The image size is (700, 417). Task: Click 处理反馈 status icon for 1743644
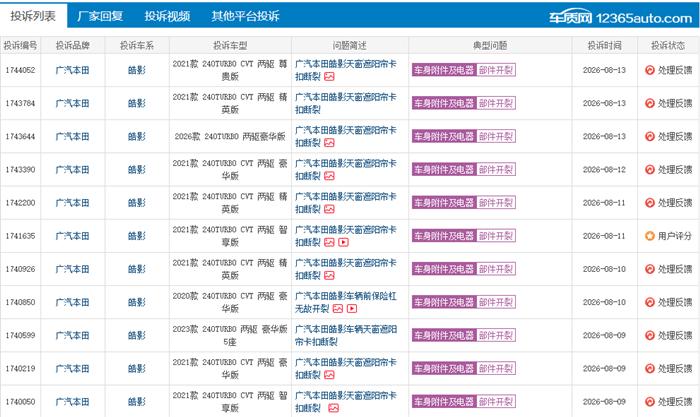coord(650,136)
